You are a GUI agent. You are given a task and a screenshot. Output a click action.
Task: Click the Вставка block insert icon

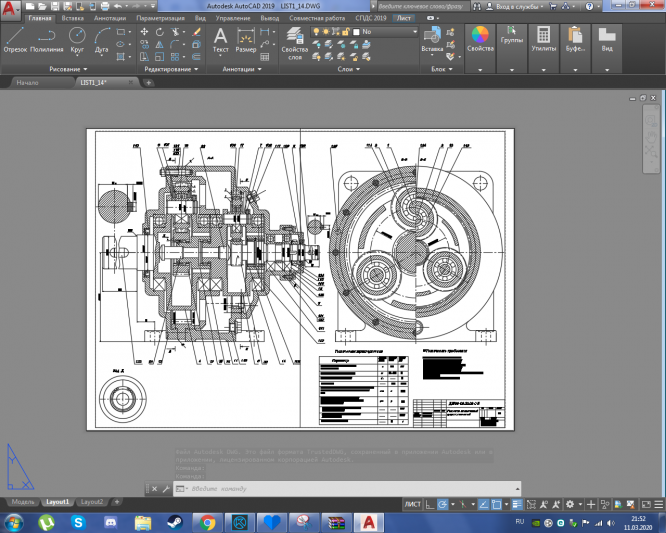point(432,36)
